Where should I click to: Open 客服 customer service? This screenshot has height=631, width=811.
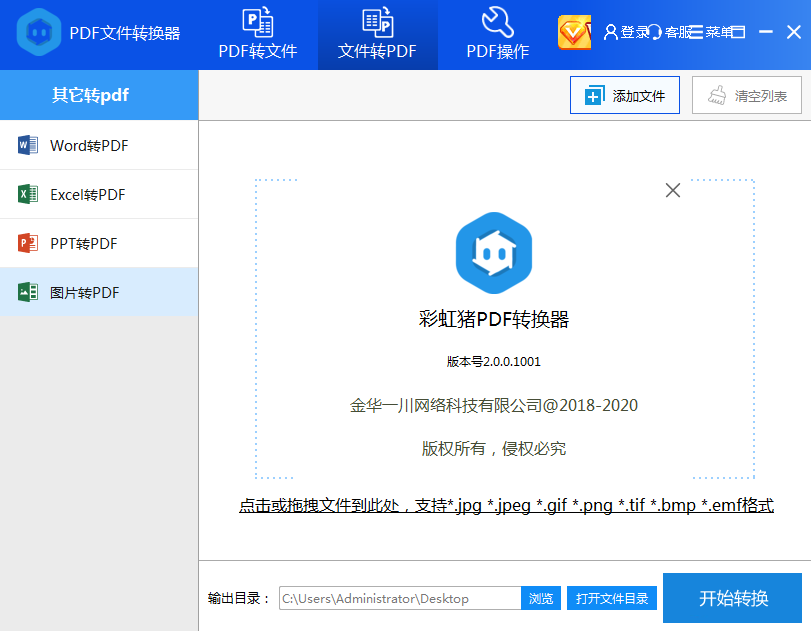click(670, 32)
